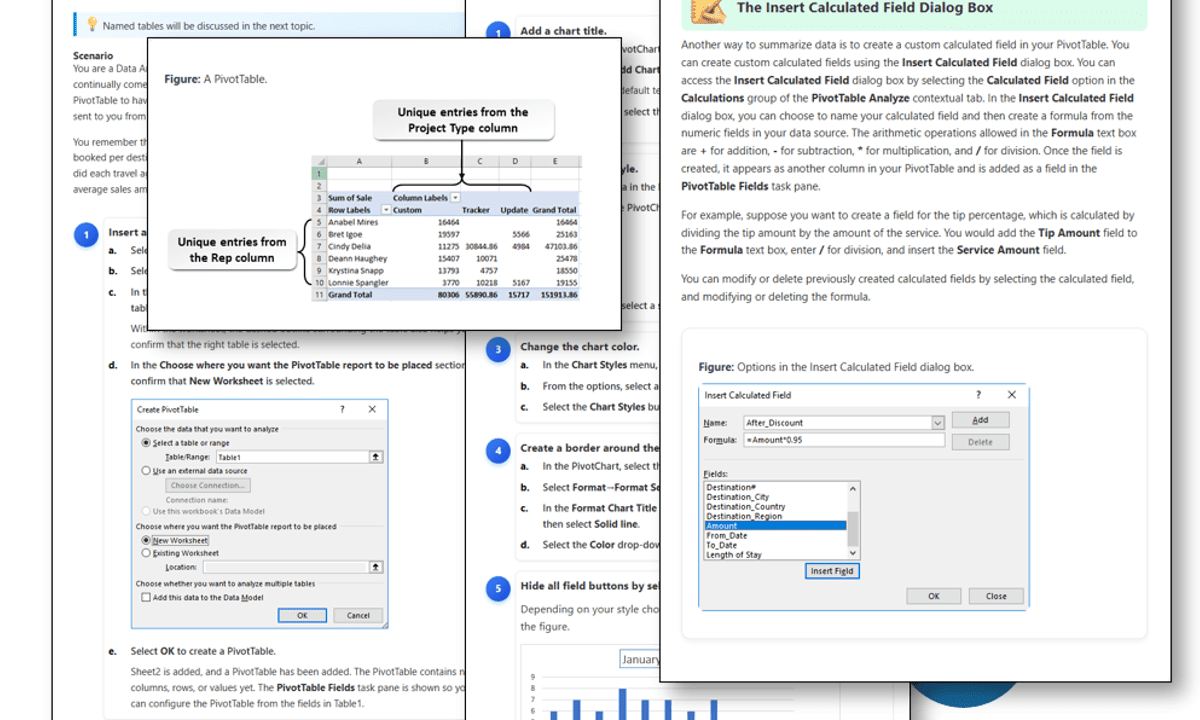Click the help icon in the Create PivotTable dialog
The width and height of the screenshot is (1200, 720).
pyautogui.click(x=342, y=408)
